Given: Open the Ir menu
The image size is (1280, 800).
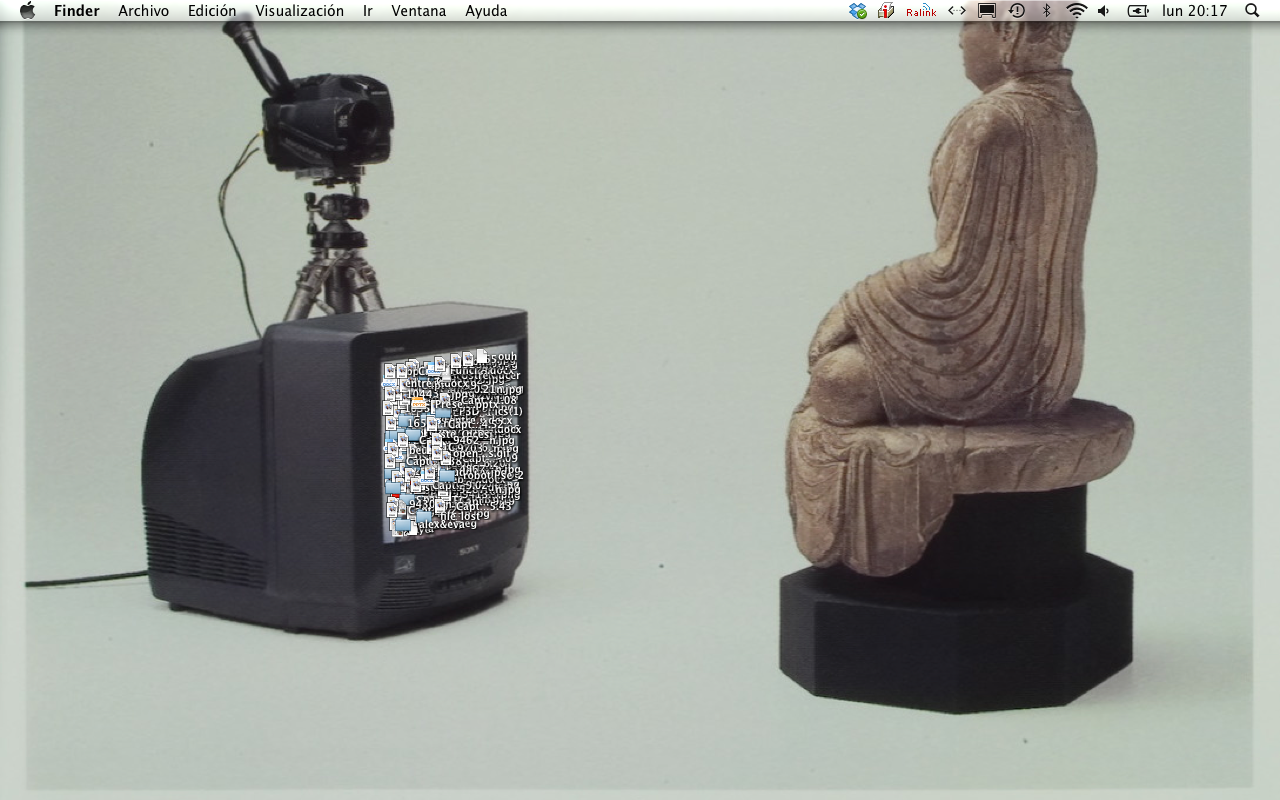Looking at the screenshot, I should click(368, 11).
